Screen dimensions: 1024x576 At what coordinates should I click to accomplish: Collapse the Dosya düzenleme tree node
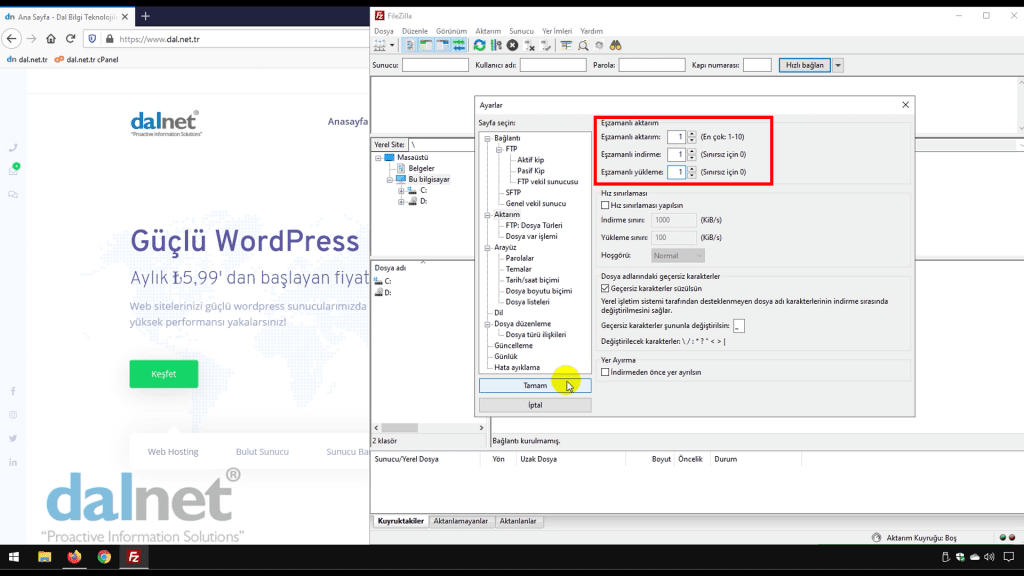click(x=487, y=324)
